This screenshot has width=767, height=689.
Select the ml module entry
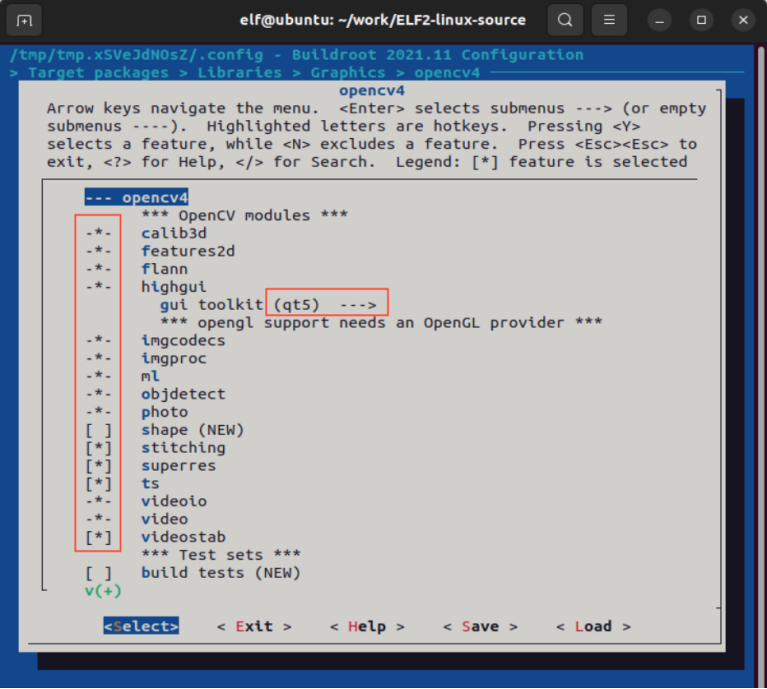coord(123,377)
